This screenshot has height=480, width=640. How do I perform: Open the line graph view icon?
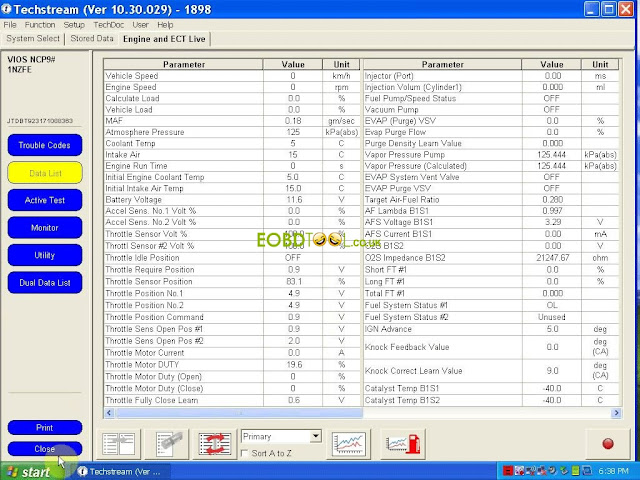[349, 444]
